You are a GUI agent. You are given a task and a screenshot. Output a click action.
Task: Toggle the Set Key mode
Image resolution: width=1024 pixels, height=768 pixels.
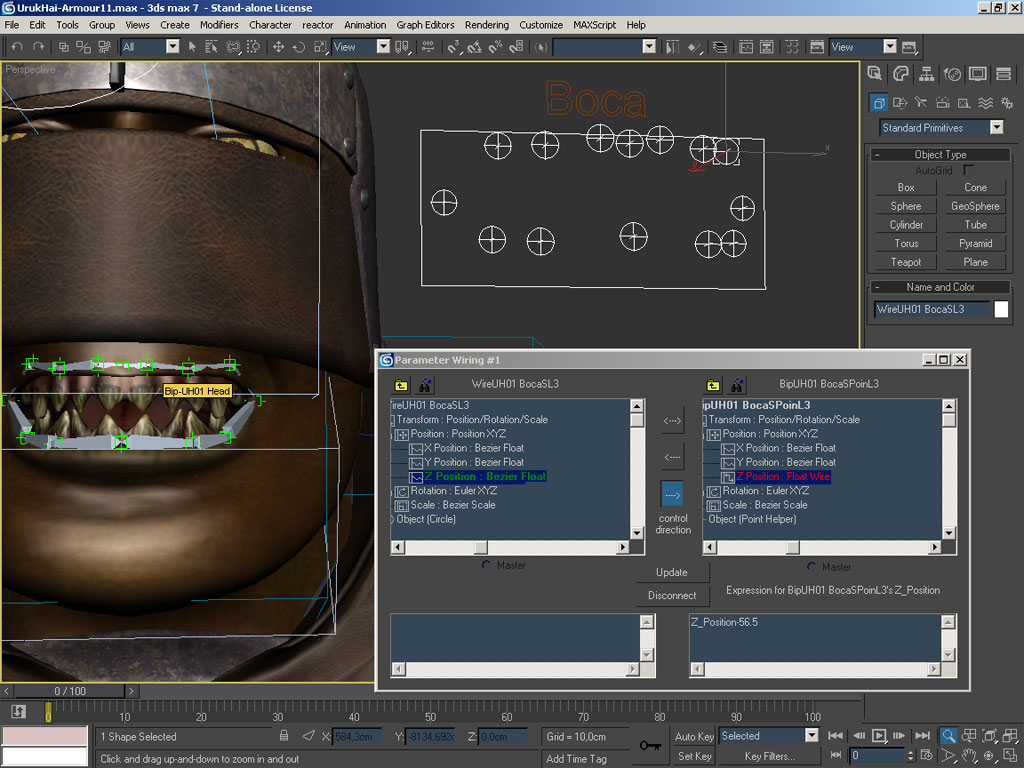(x=694, y=756)
